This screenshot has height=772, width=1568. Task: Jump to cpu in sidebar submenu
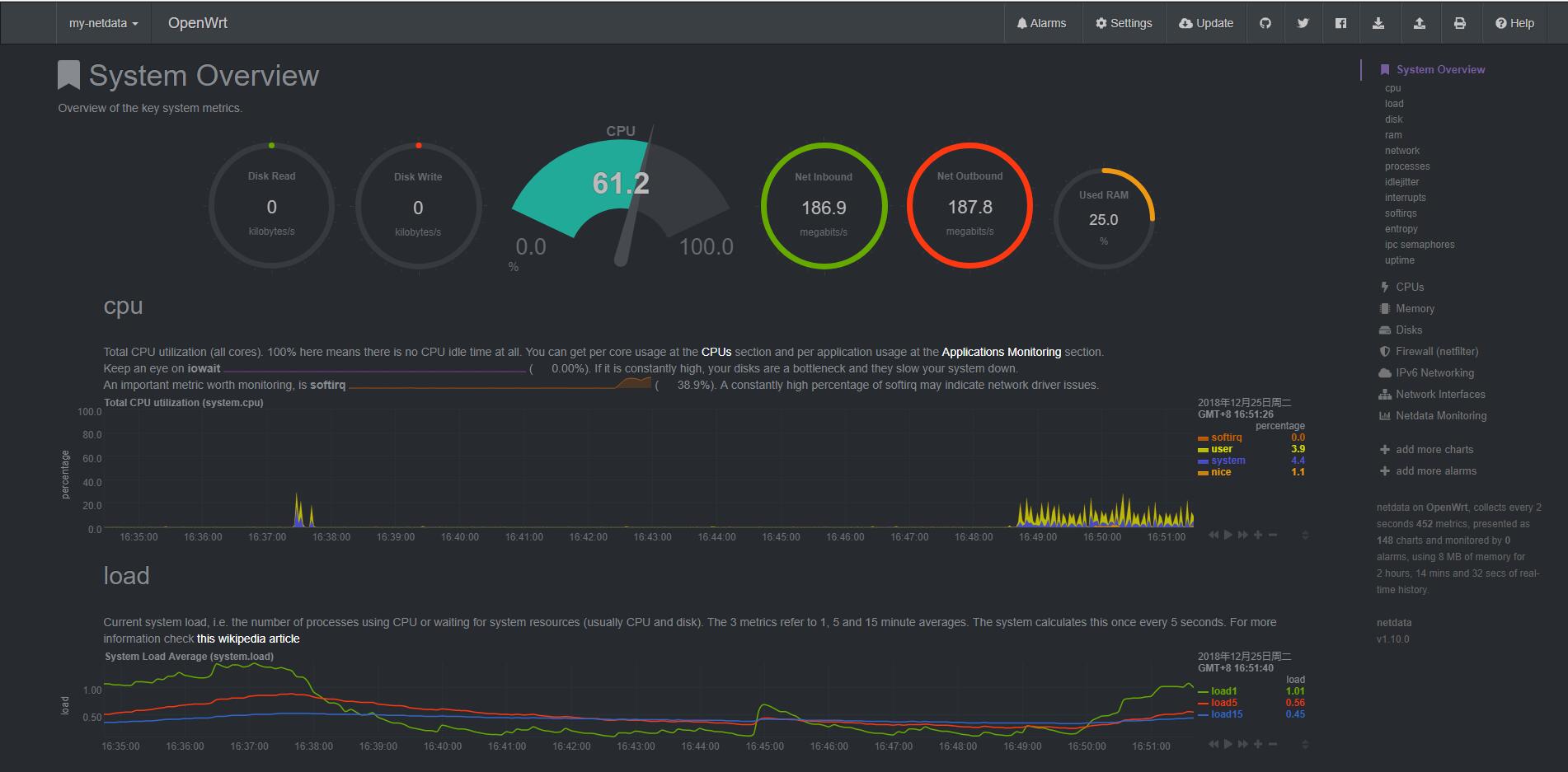[x=1392, y=88]
